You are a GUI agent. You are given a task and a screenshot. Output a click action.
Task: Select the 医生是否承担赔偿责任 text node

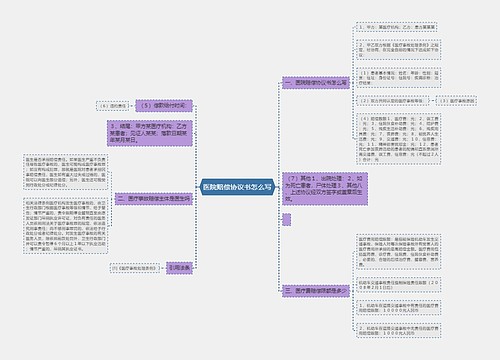tap(66, 172)
